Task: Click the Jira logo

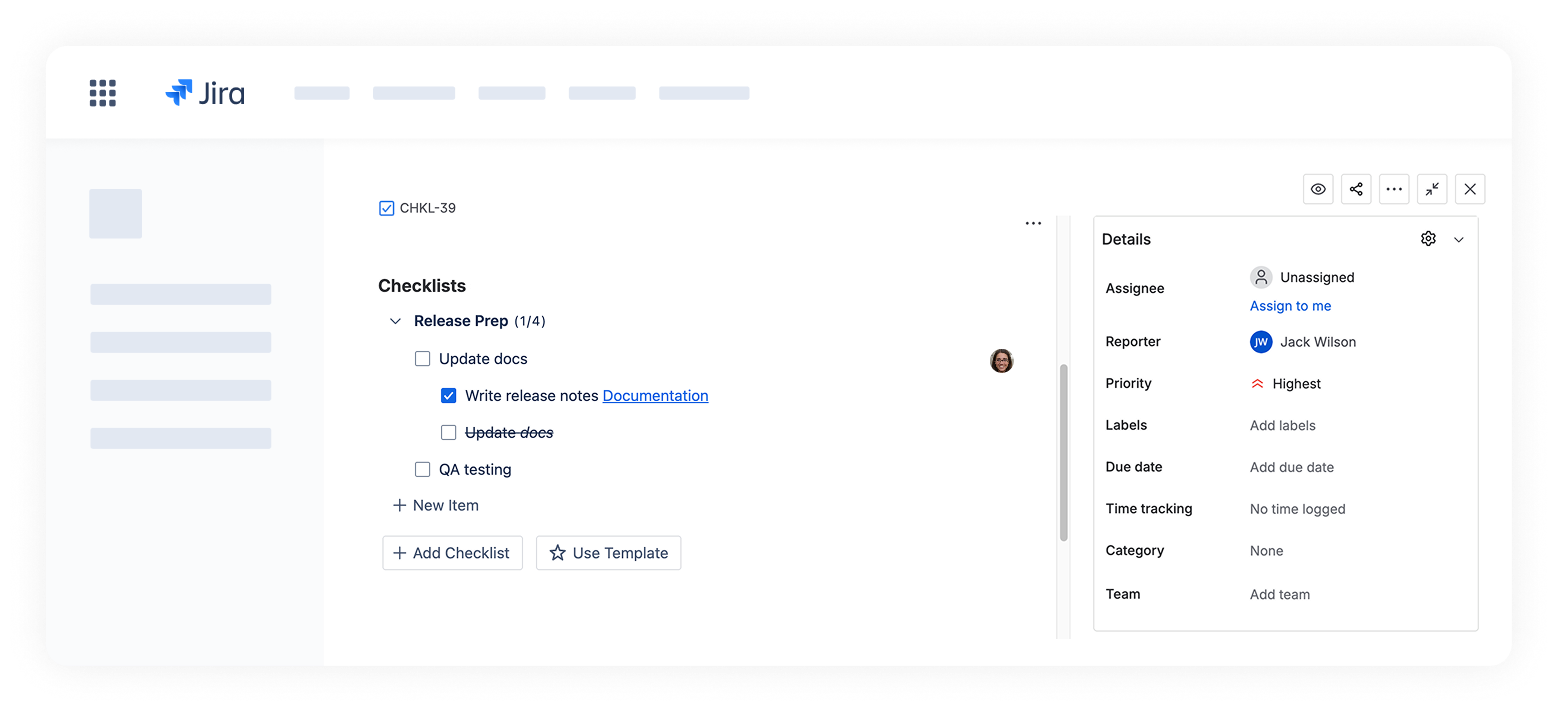Action: 205,93
